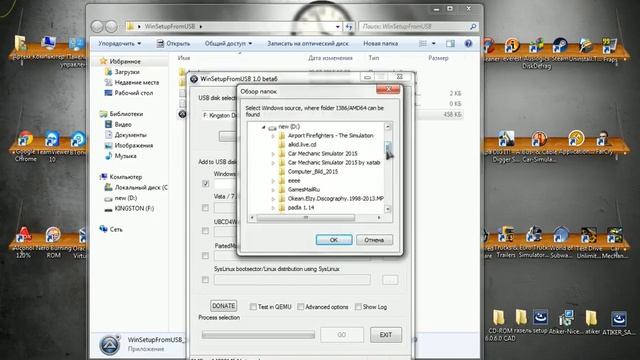The width and height of the screenshot is (640, 360).
Task: Select the Test Drive Unlimited desktop icon
Action: [589, 242]
